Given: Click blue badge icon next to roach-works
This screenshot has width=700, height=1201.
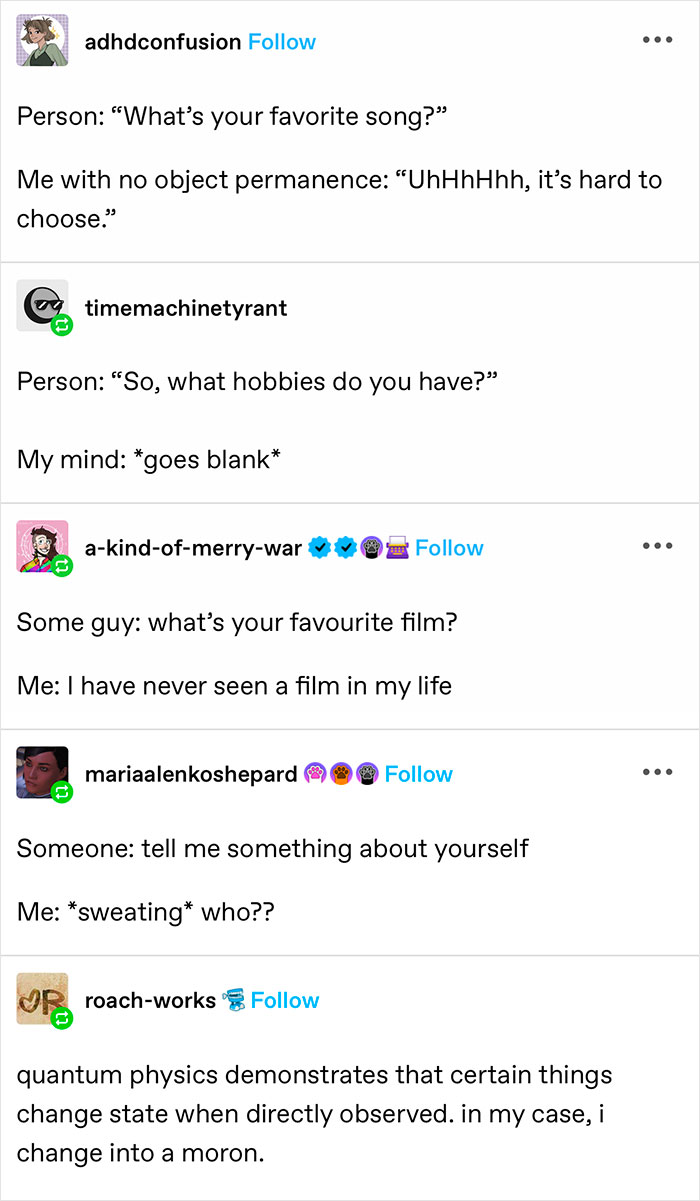Looking at the screenshot, I should pos(233,1000).
